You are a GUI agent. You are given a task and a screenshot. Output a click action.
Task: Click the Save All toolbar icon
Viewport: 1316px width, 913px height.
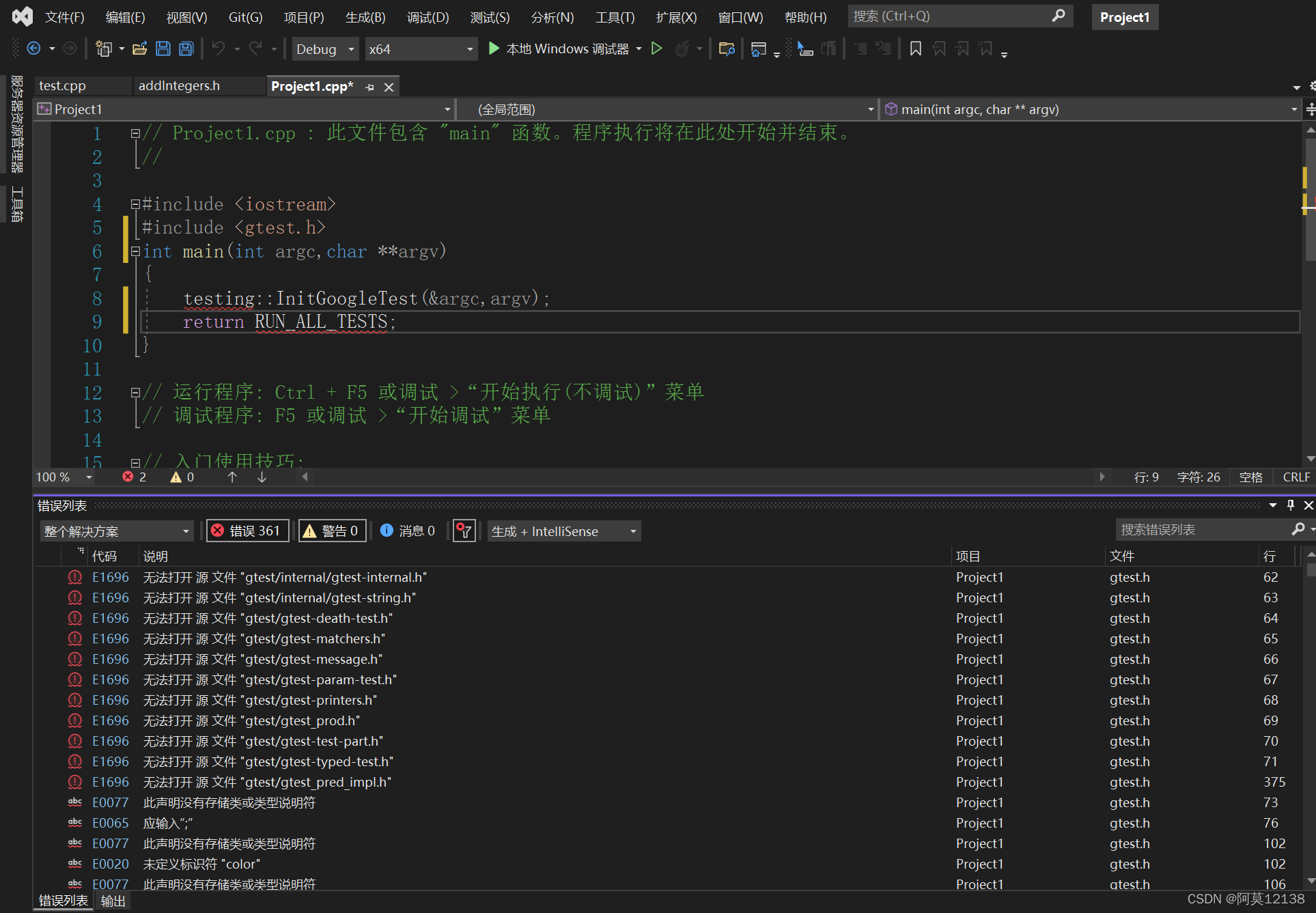pos(186,48)
